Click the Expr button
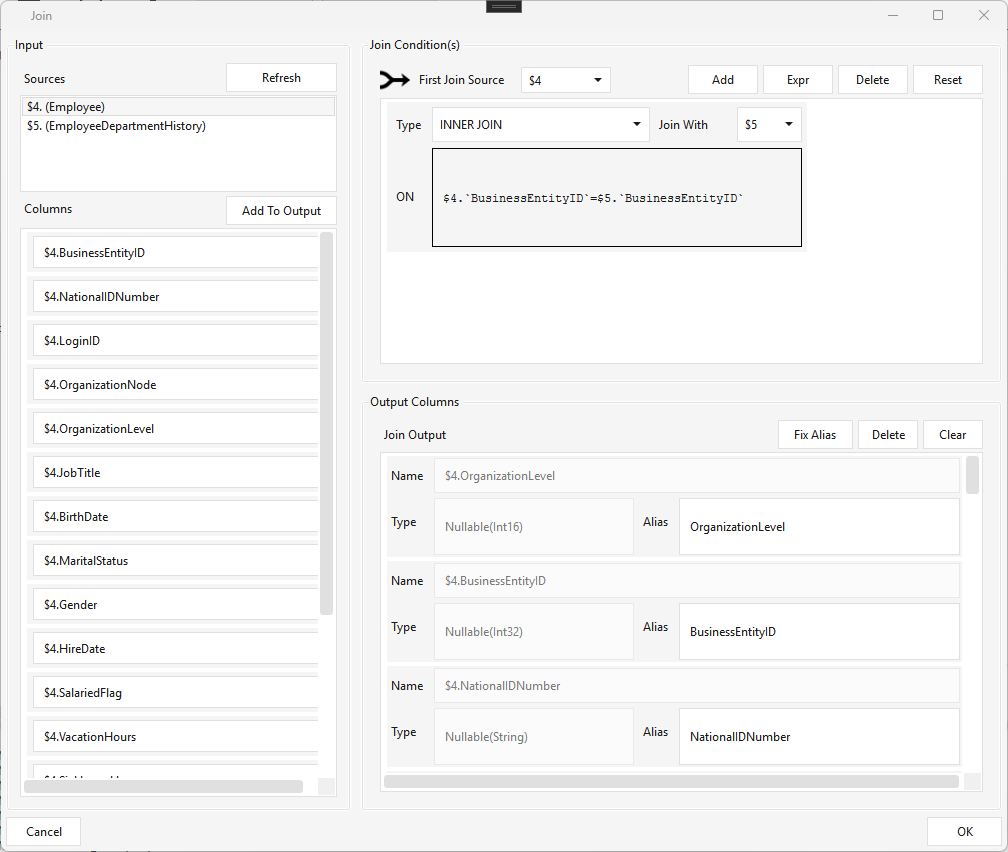The height and width of the screenshot is (852, 1008). (798, 80)
